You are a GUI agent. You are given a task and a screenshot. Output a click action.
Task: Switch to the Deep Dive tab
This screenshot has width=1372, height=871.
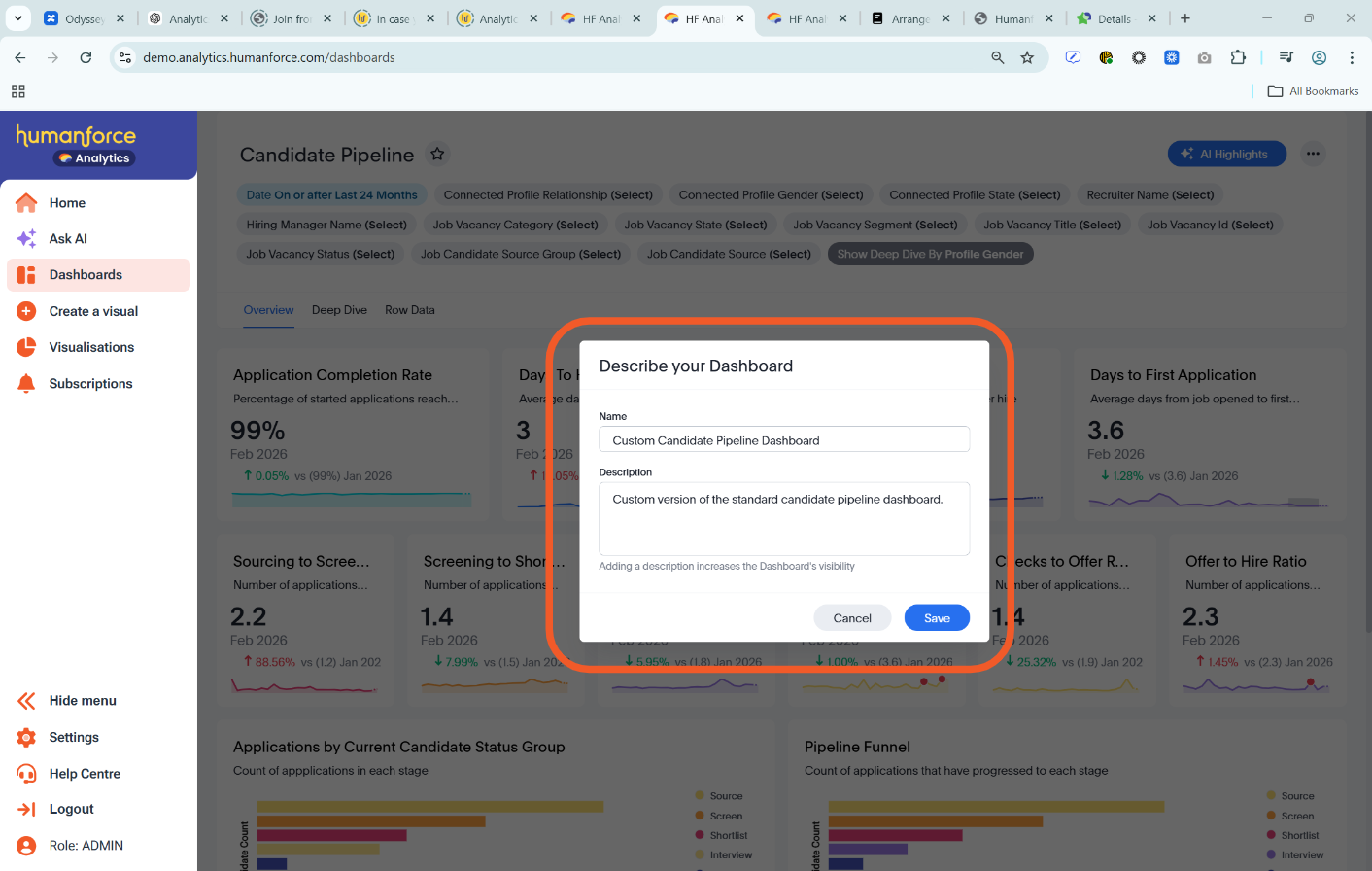339,310
